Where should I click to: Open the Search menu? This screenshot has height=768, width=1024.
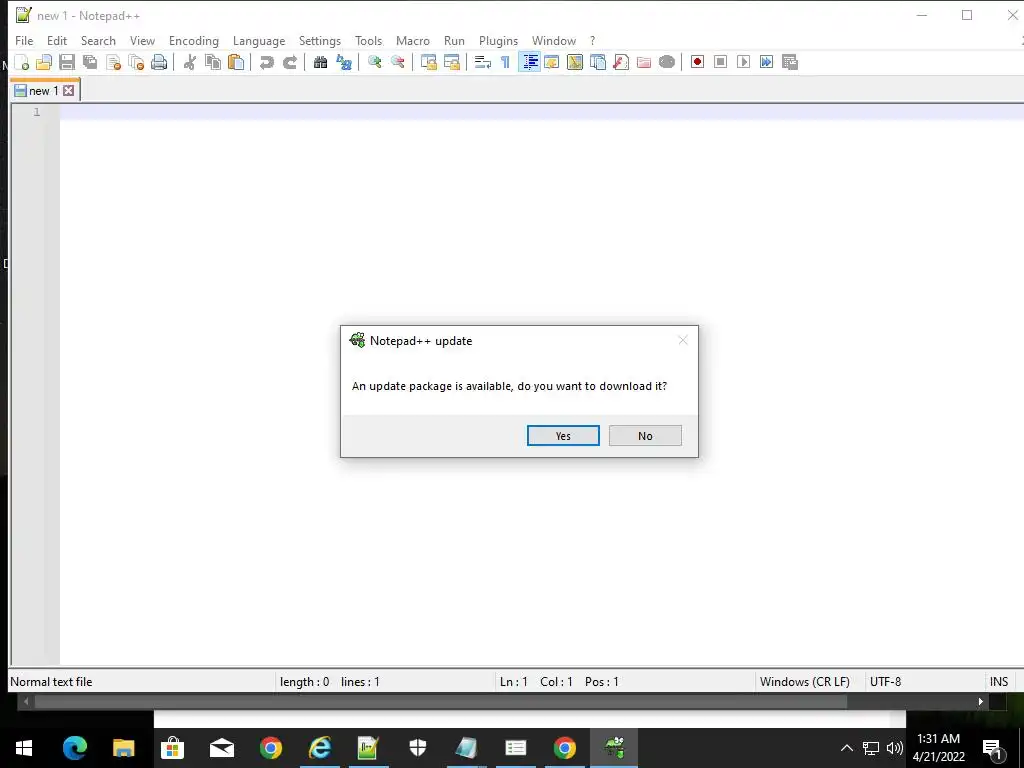click(x=98, y=40)
